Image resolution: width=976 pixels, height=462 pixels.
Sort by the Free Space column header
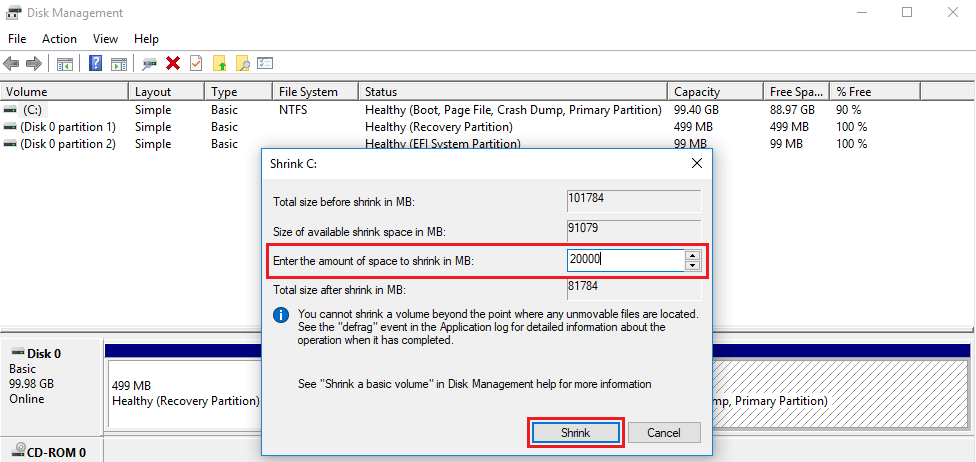797,92
